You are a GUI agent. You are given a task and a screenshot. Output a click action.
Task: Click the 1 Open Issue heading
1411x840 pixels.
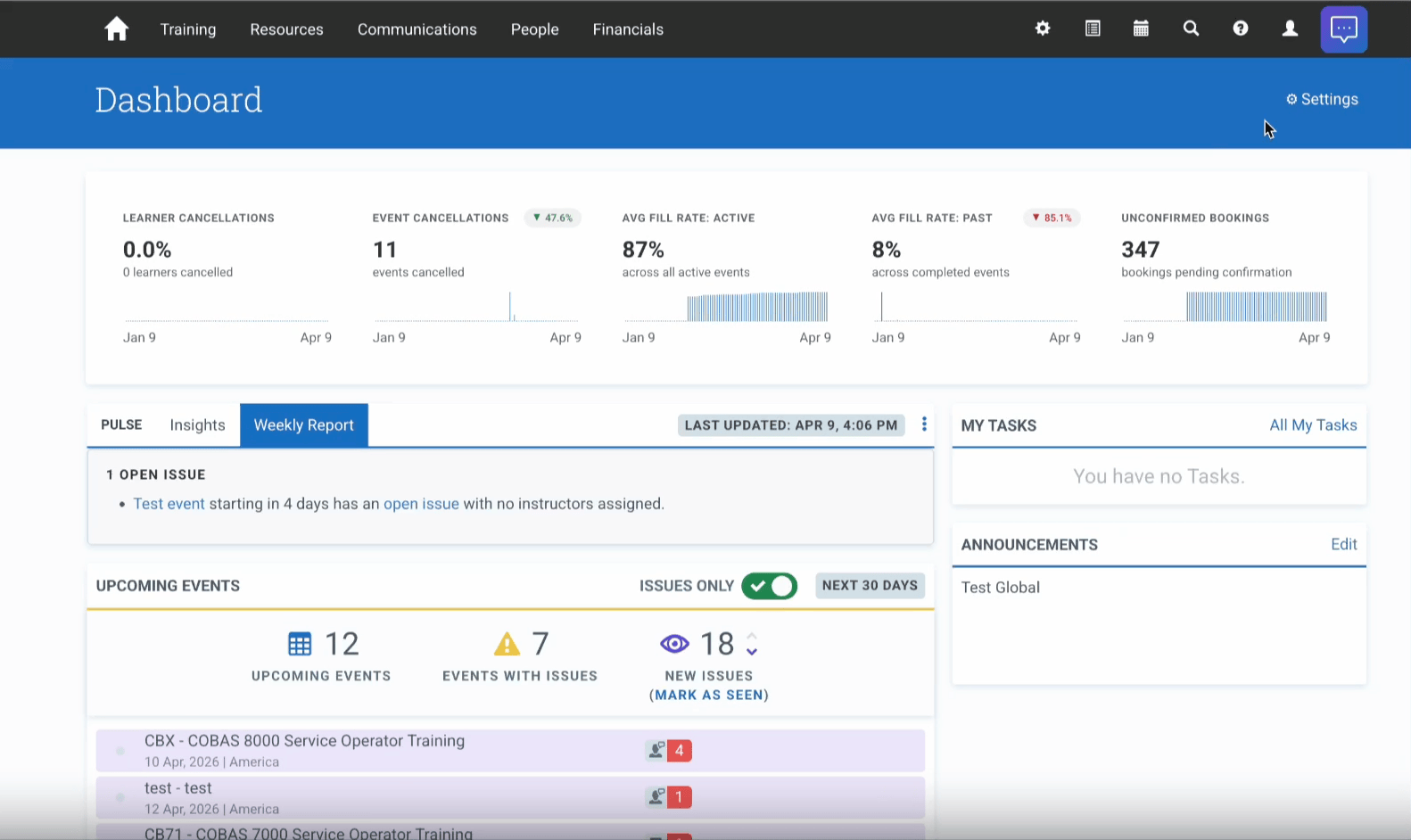point(156,474)
